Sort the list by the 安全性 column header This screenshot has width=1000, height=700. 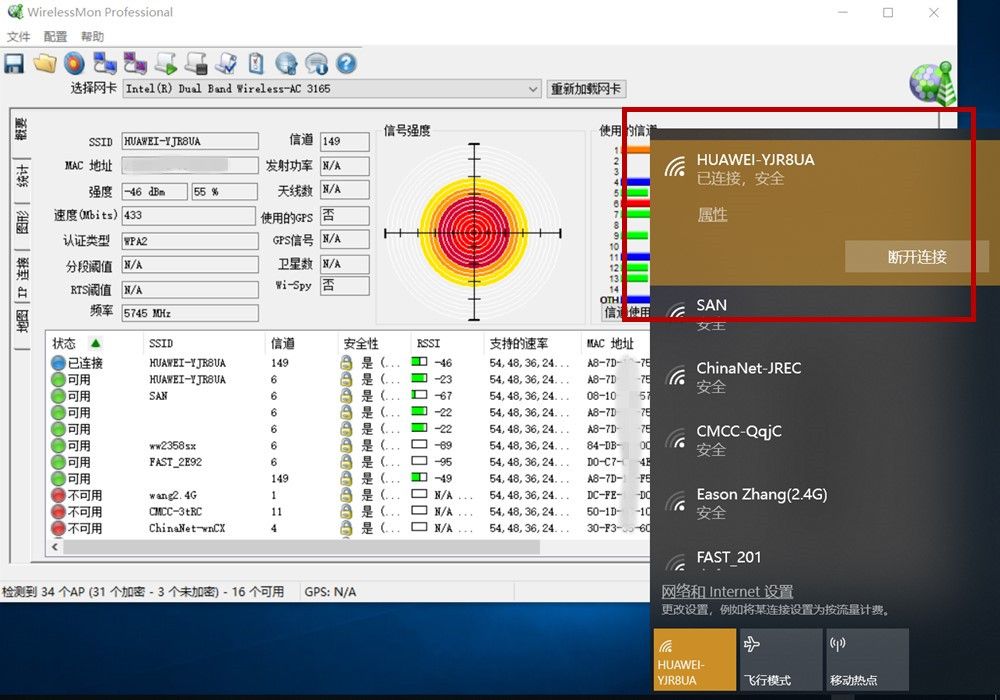click(x=374, y=343)
